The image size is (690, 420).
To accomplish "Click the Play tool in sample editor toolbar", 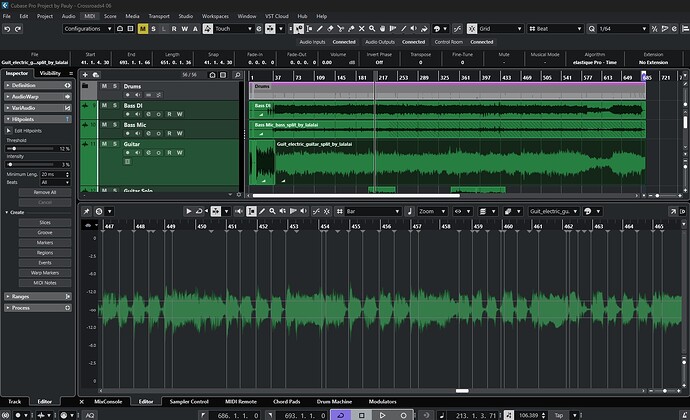I will (188, 211).
